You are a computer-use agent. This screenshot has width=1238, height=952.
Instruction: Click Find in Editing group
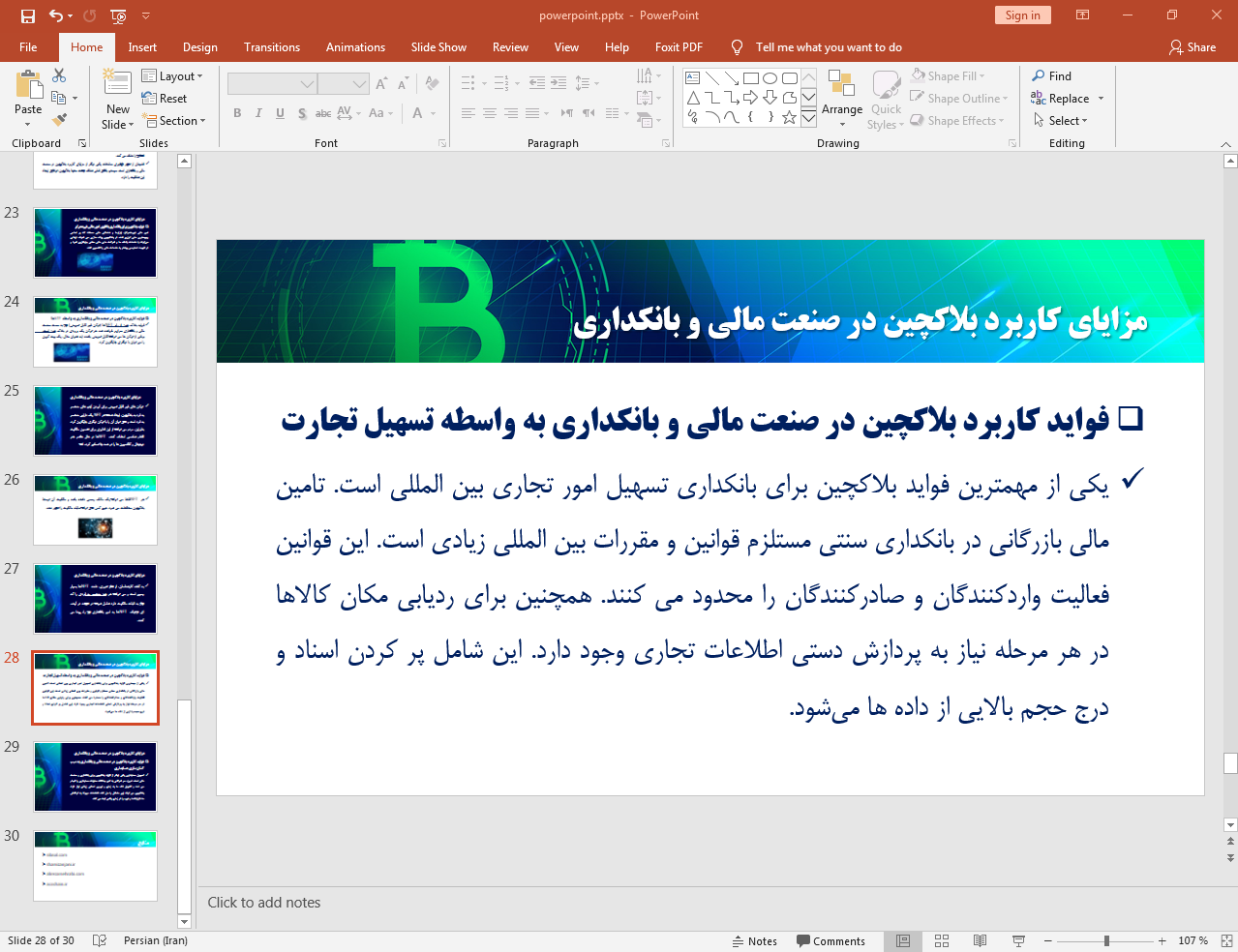pos(1052,75)
